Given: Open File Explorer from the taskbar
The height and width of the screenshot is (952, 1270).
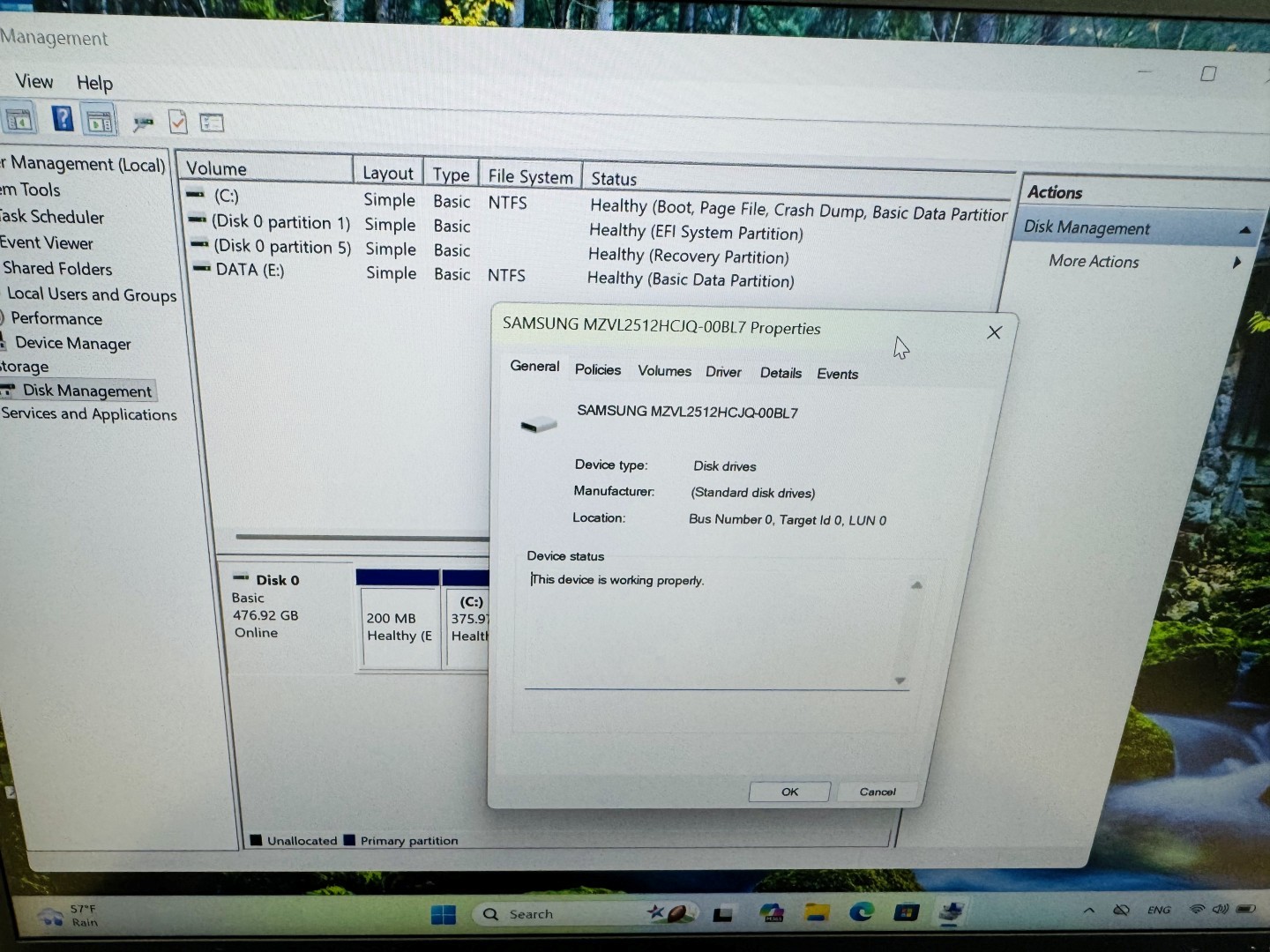Looking at the screenshot, I should click(815, 913).
